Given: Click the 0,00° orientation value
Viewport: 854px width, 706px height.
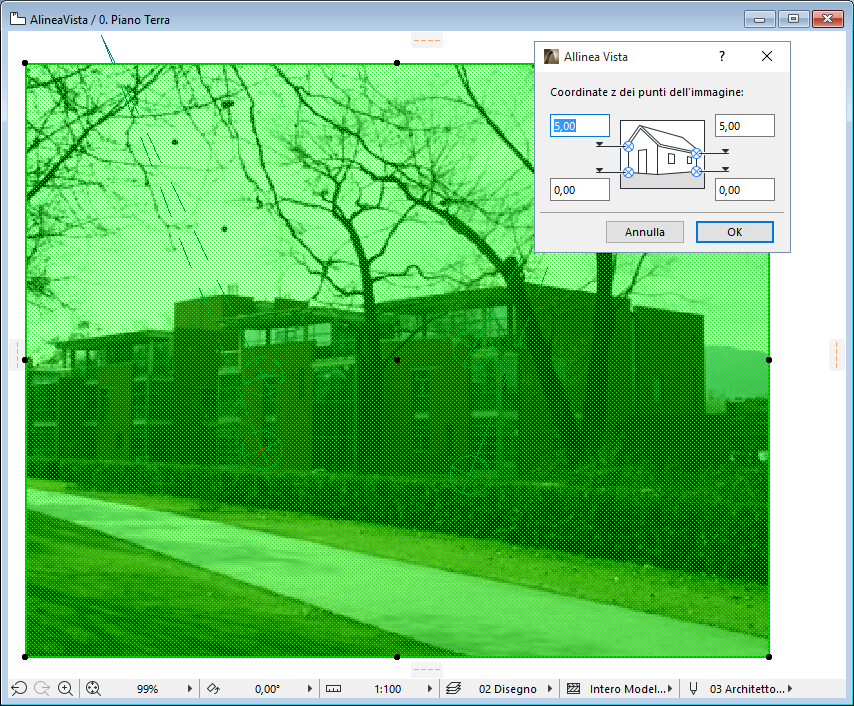Looking at the screenshot, I should (x=267, y=689).
